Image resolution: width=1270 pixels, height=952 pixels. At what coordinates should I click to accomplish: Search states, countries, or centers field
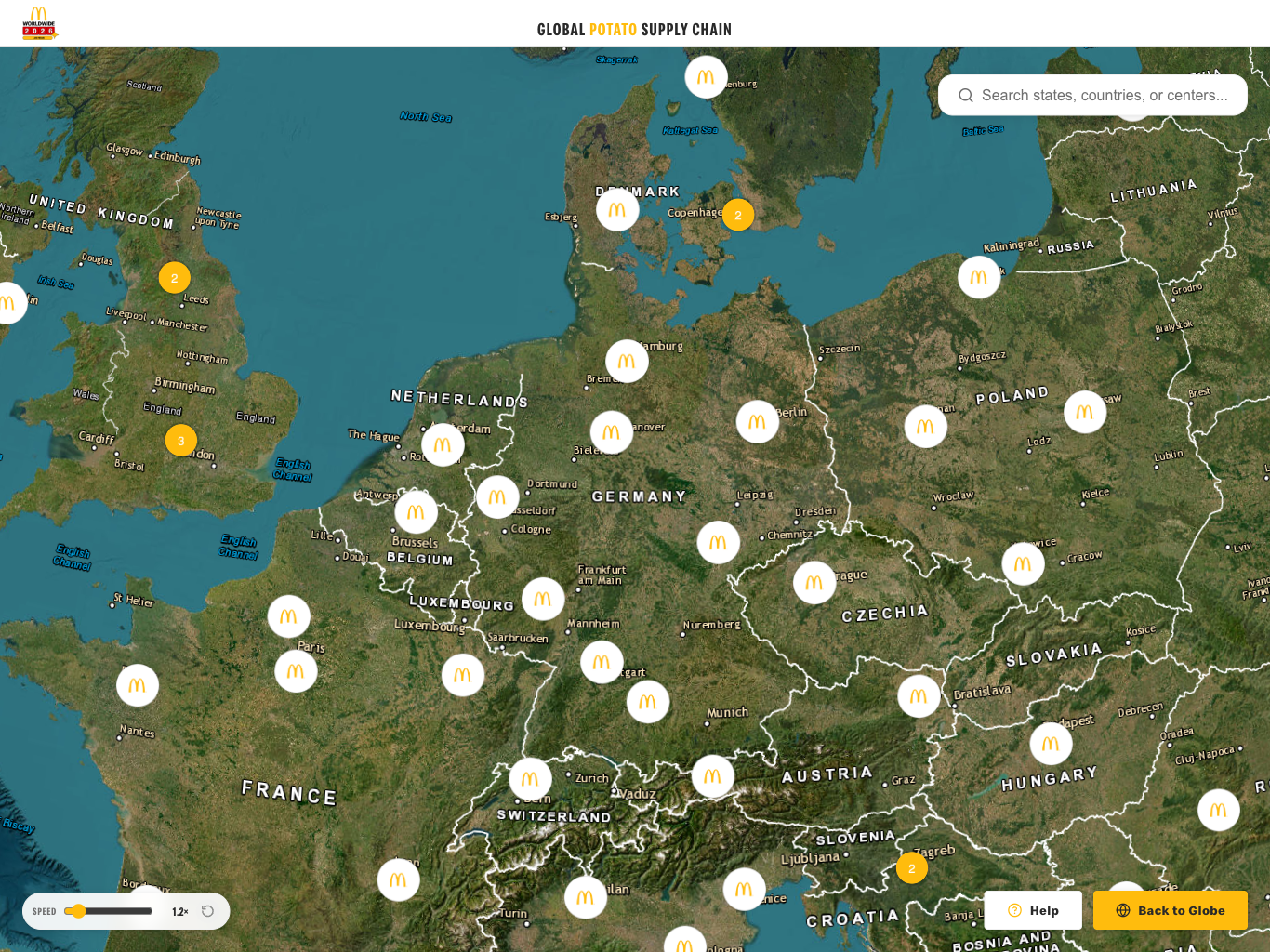click(1092, 95)
